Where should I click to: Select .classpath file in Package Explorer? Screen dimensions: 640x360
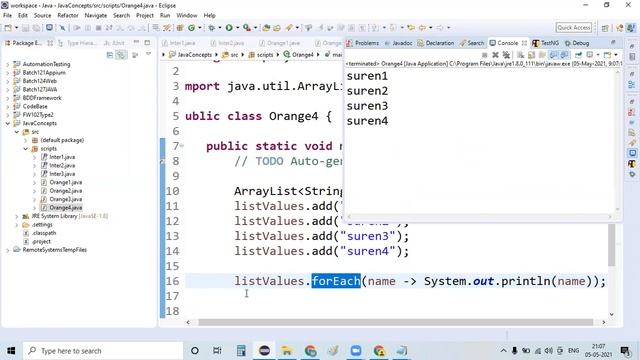44,233
